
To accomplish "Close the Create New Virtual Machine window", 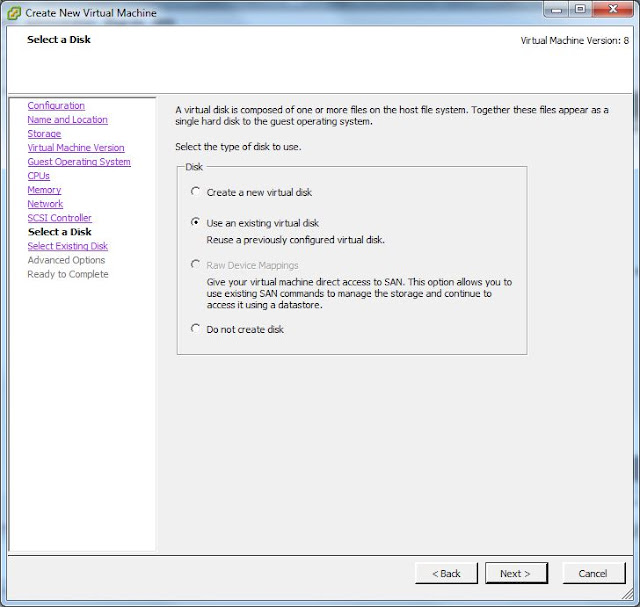I will coord(613,9).
